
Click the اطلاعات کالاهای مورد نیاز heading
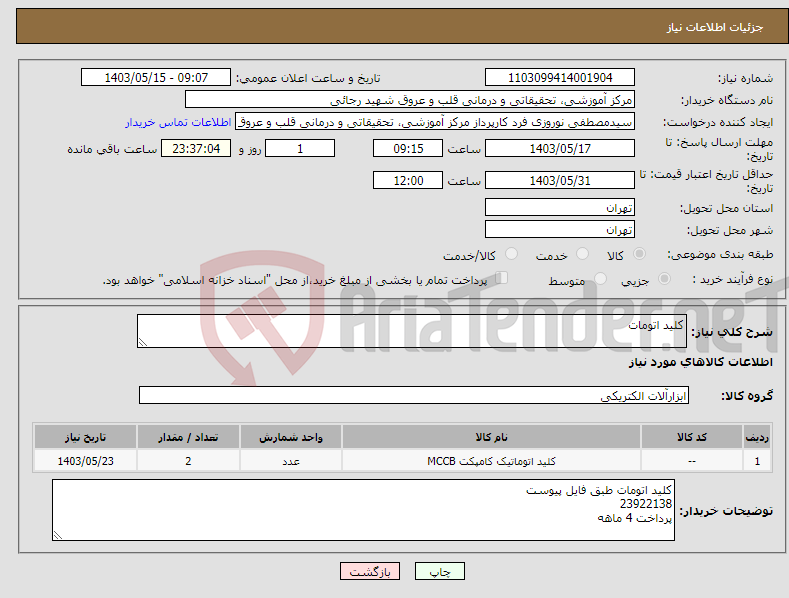(700, 362)
